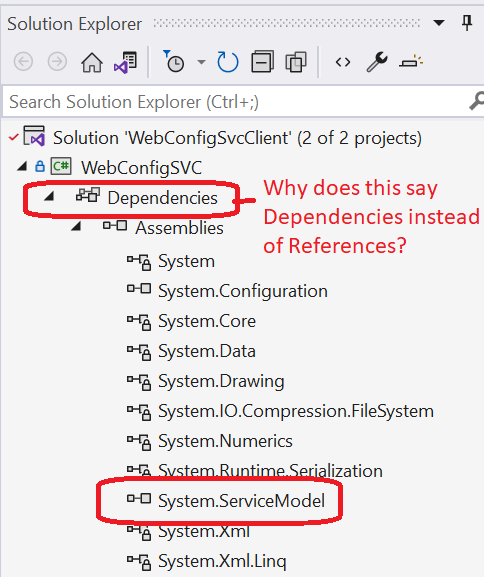This screenshot has height=577, width=484.
Task: Click the Back navigation arrow
Action: [23, 62]
